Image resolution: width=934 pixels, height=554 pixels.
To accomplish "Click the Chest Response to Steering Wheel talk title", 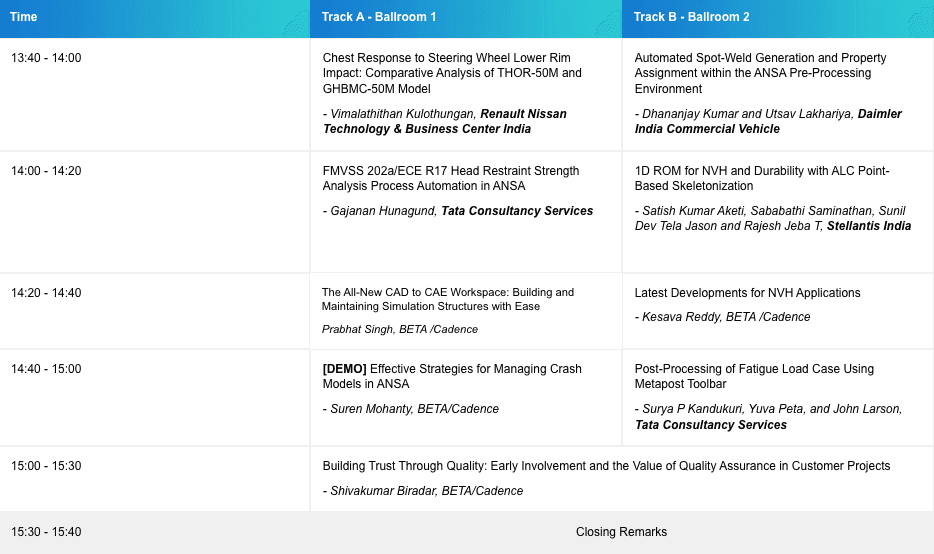I will pyautogui.click(x=452, y=73).
